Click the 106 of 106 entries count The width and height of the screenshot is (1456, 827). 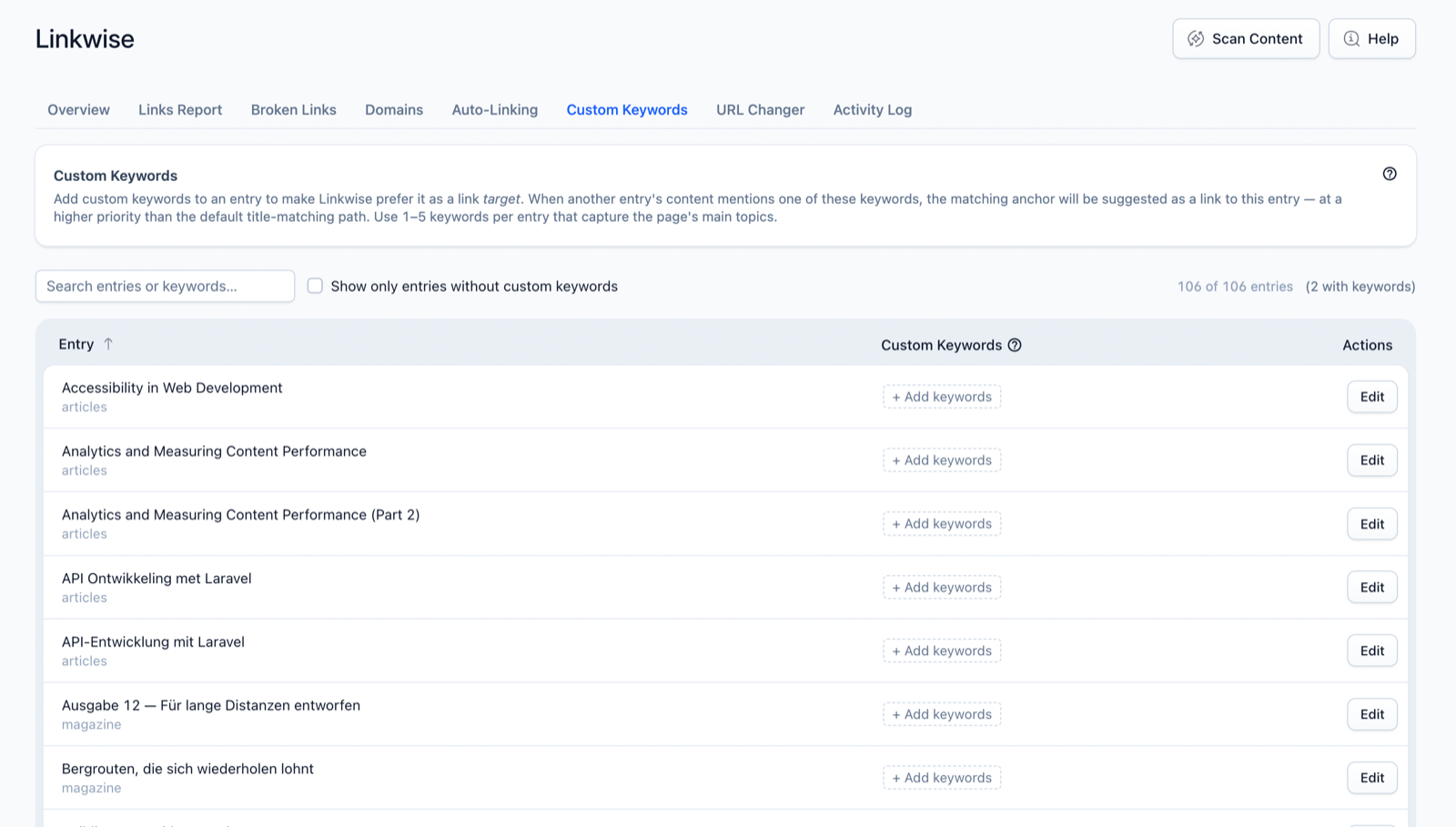tap(1235, 287)
